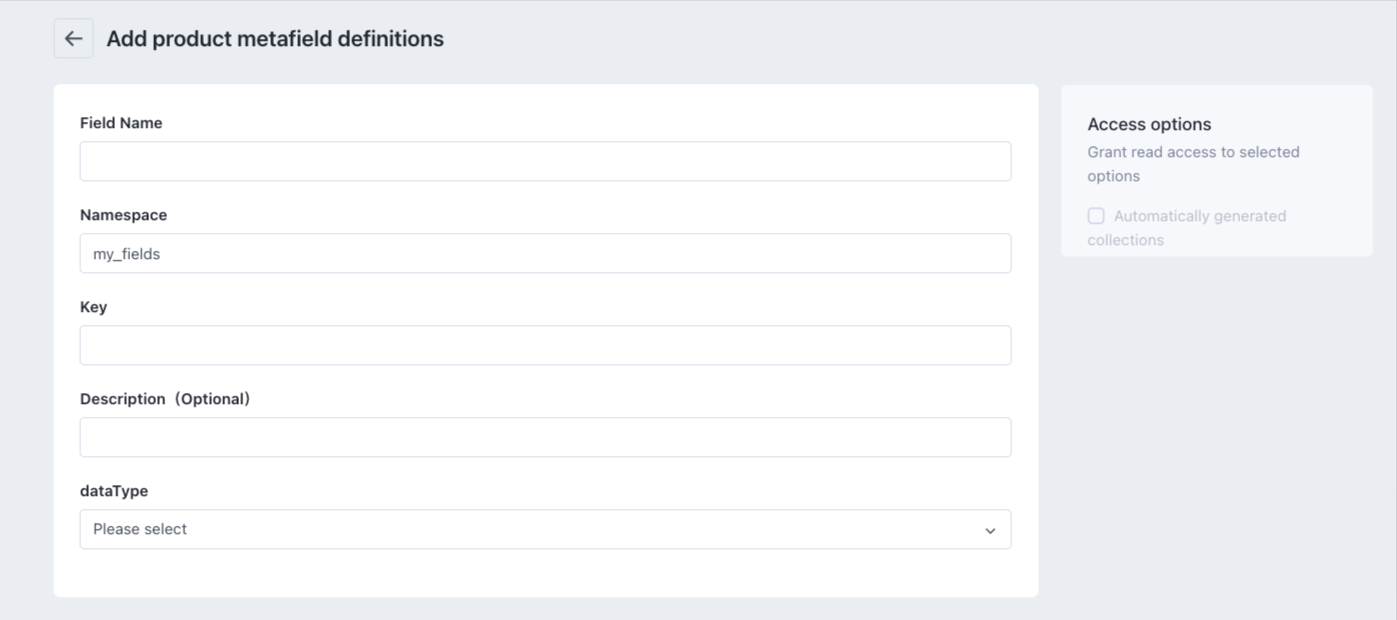The height and width of the screenshot is (620, 1397).
Task: Click the "Key" field label
Action: (x=93, y=307)
